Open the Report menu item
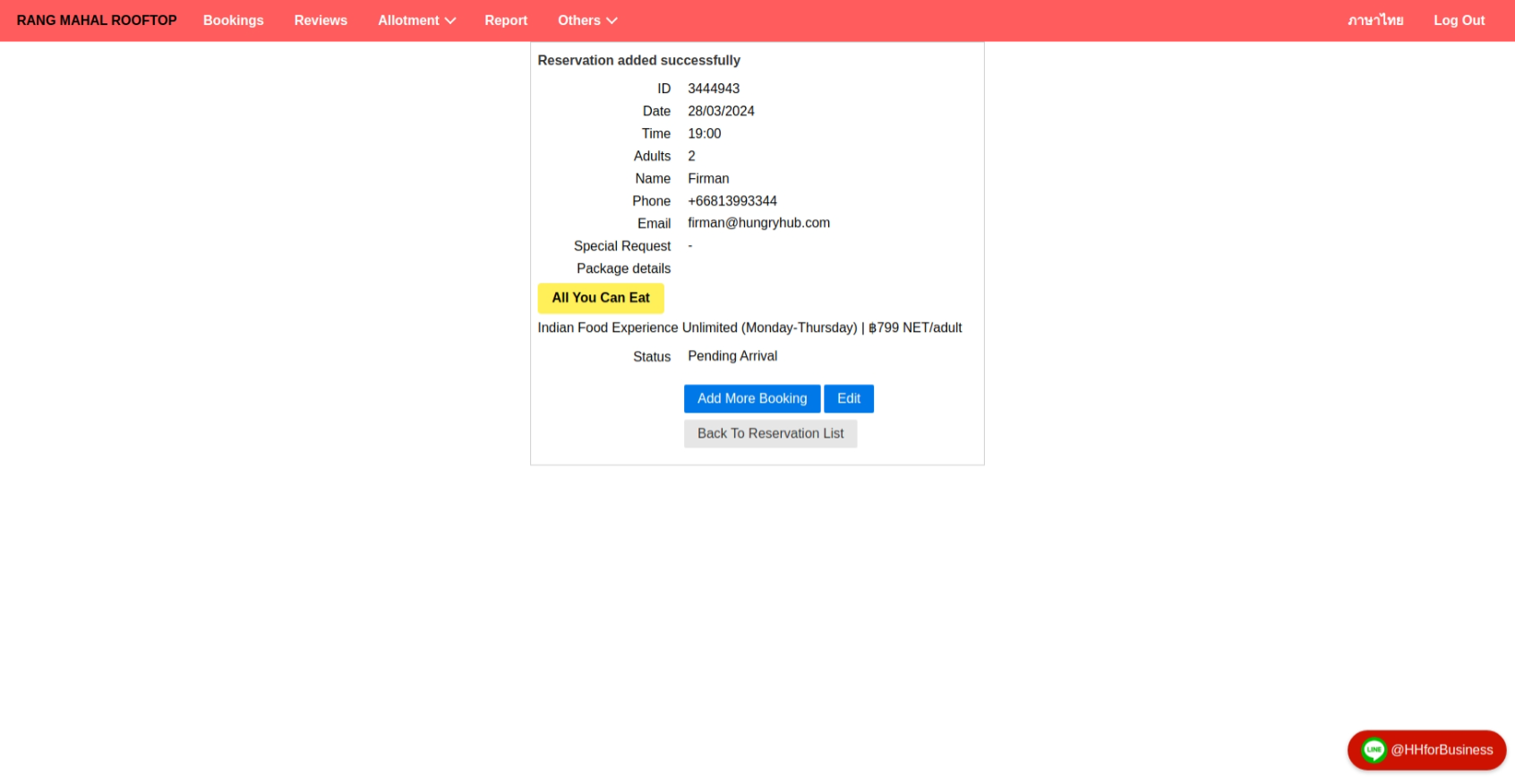 [506, 21]
